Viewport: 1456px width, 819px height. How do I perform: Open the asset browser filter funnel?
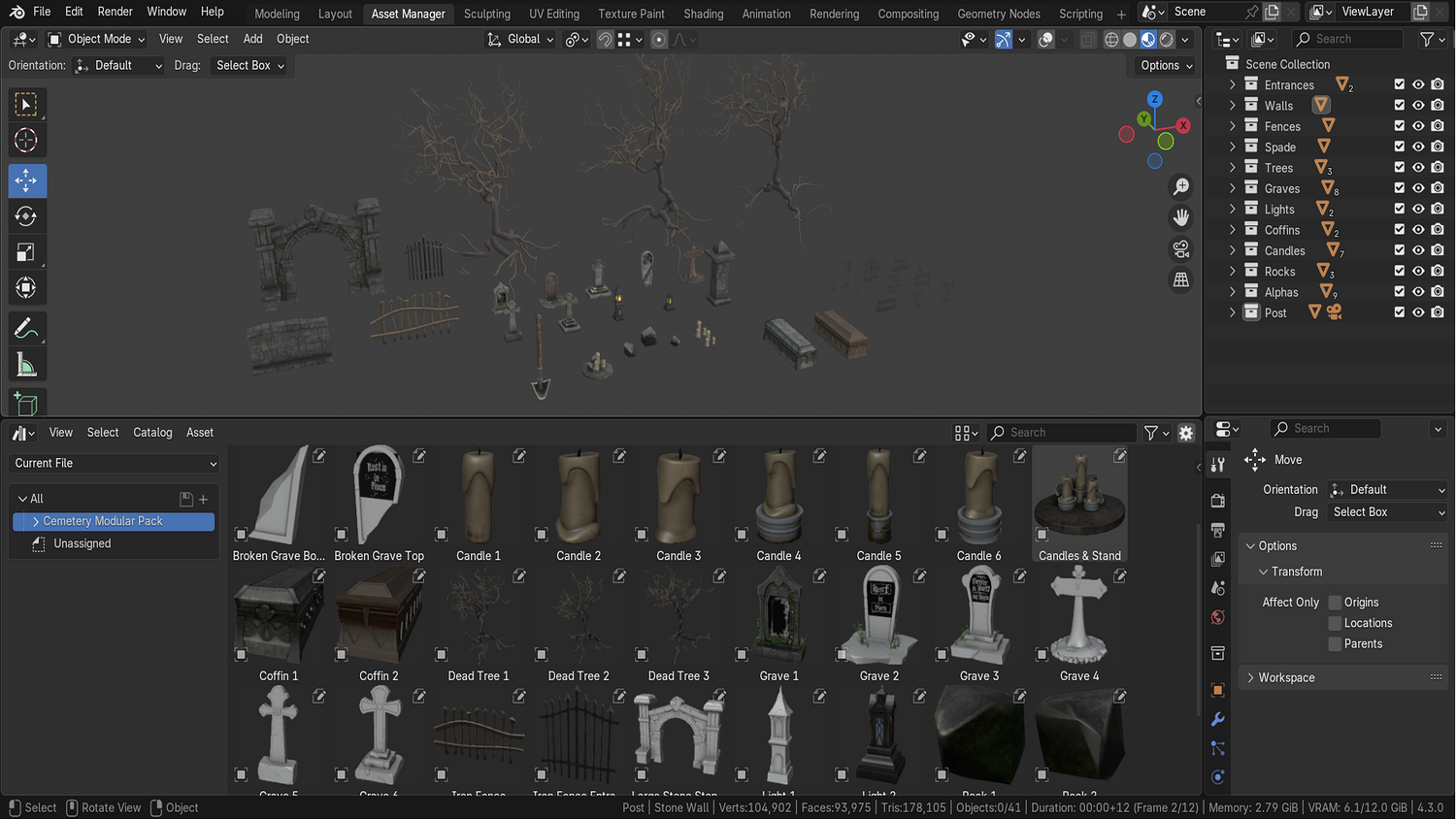tap(1155, 433)
